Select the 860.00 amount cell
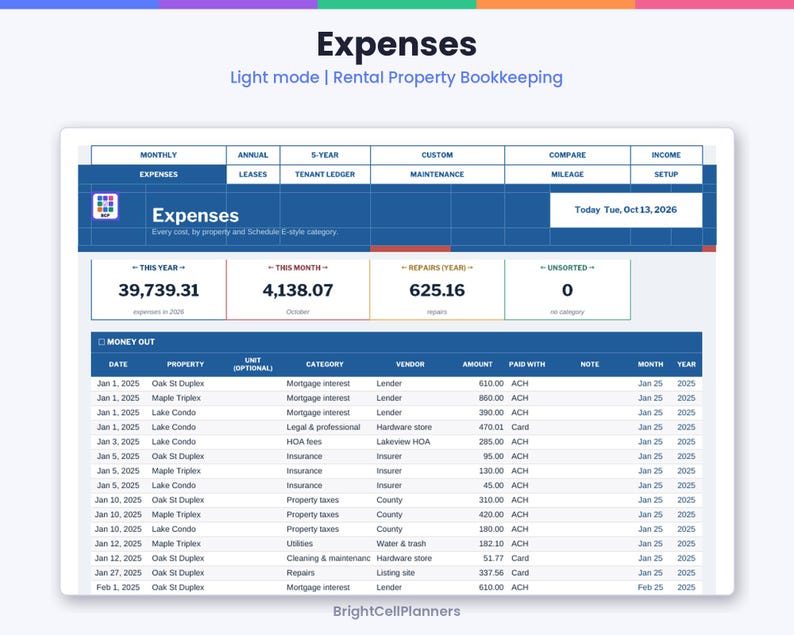 479,398
